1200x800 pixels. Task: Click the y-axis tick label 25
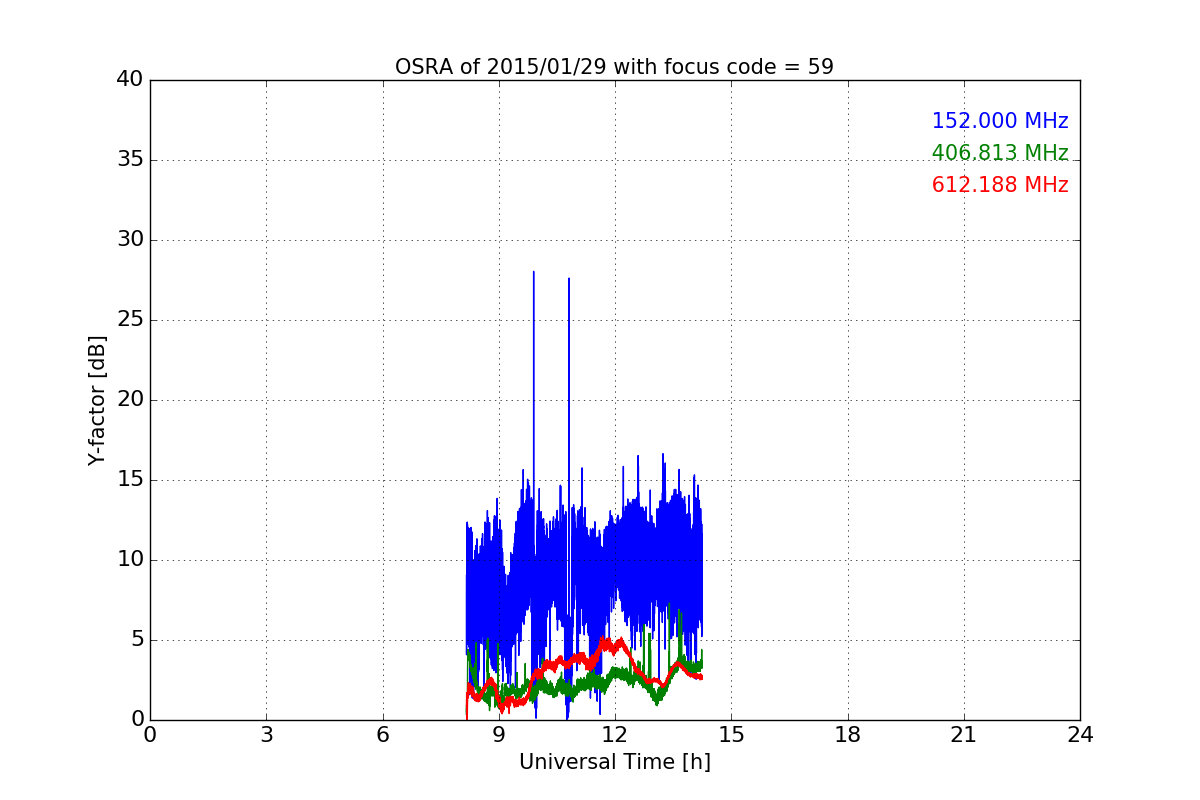tap(129, 320)
